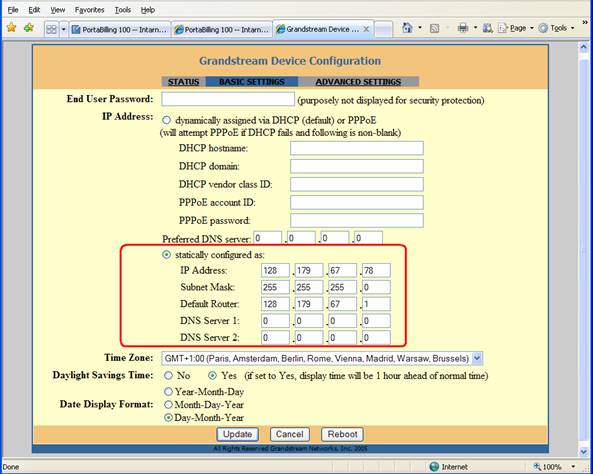Open the Help menu
The width and height of the screenshot is (593, 474).
click(x=148, y=10)
